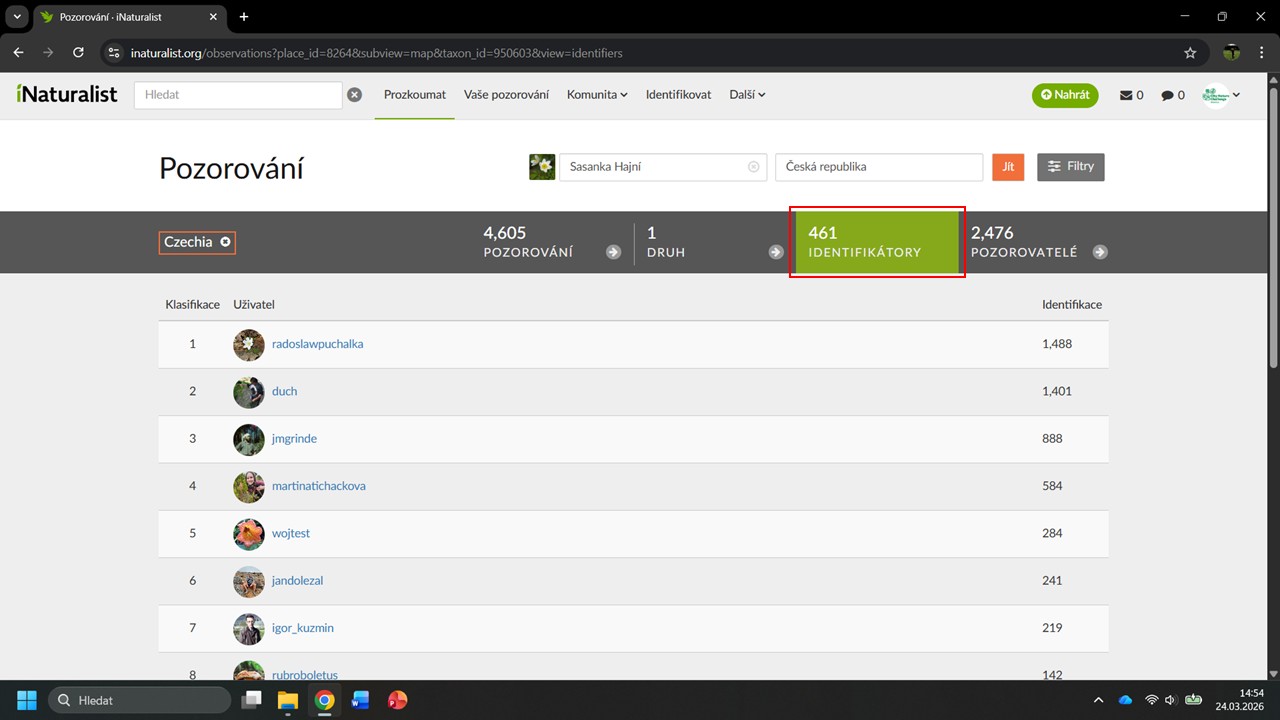This screenshot has width=1280, height=720.
Task: Click the arrow icon next to Pozorování
Action: pos(613,252)
